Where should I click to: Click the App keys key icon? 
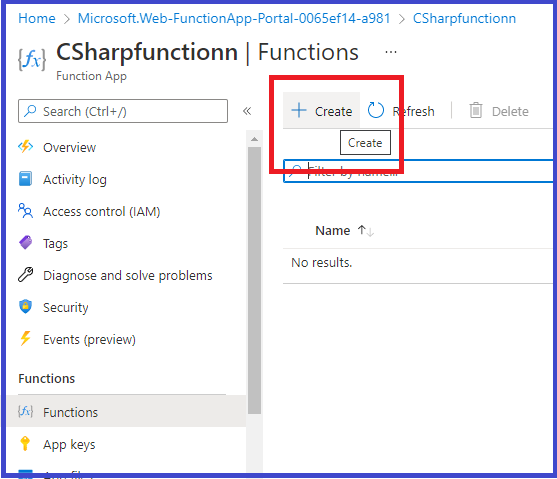[25, 443]
